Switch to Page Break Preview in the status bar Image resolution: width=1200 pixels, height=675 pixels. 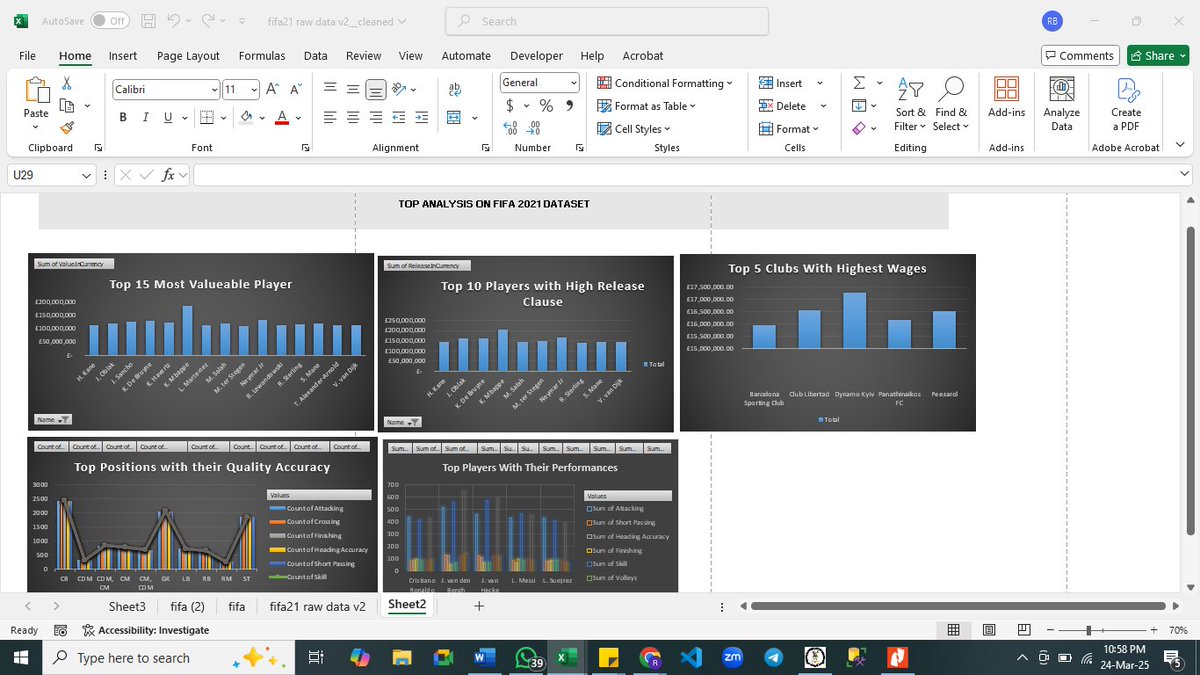point(1023,630)
